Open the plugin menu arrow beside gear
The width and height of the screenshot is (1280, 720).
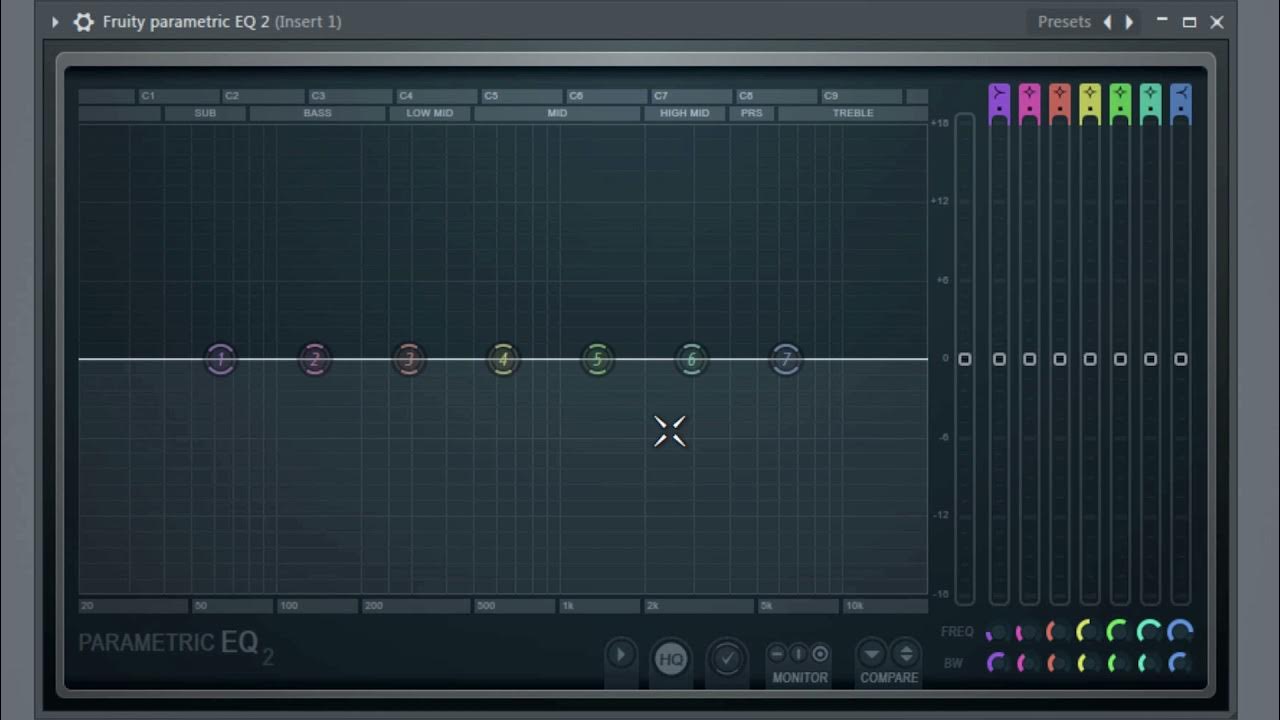point(55,22)
